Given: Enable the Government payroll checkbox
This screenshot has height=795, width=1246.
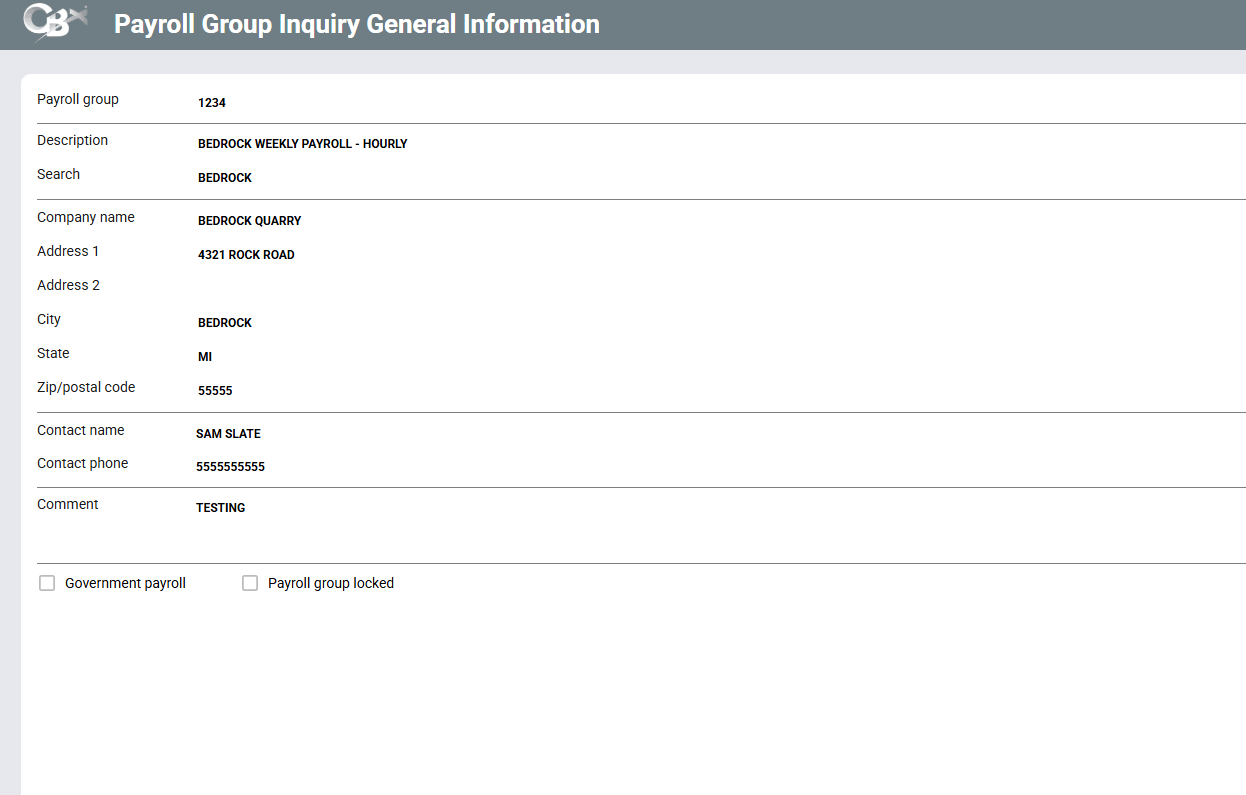Looking at the screenshot, I should pos(47,583).
